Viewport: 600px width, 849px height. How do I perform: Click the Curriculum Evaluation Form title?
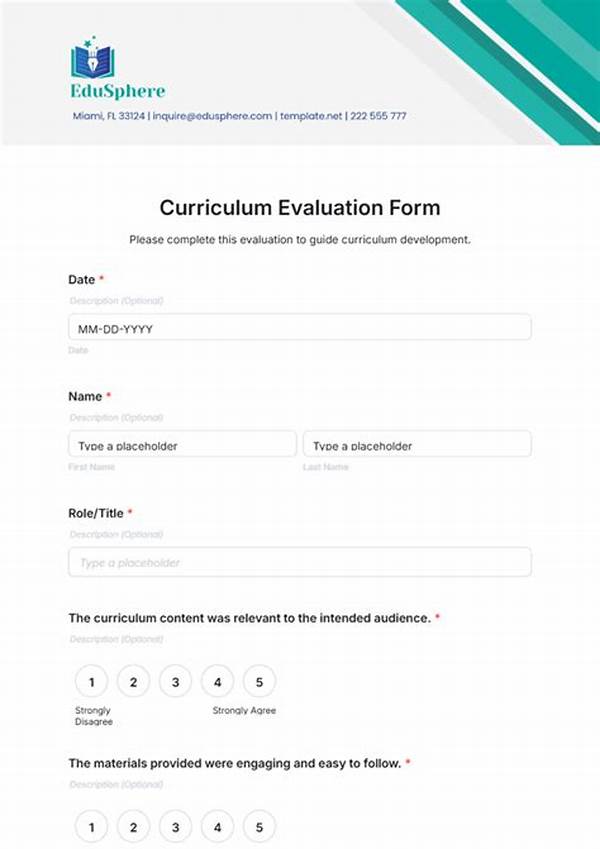pyautogui.click(x=299, y=208)
